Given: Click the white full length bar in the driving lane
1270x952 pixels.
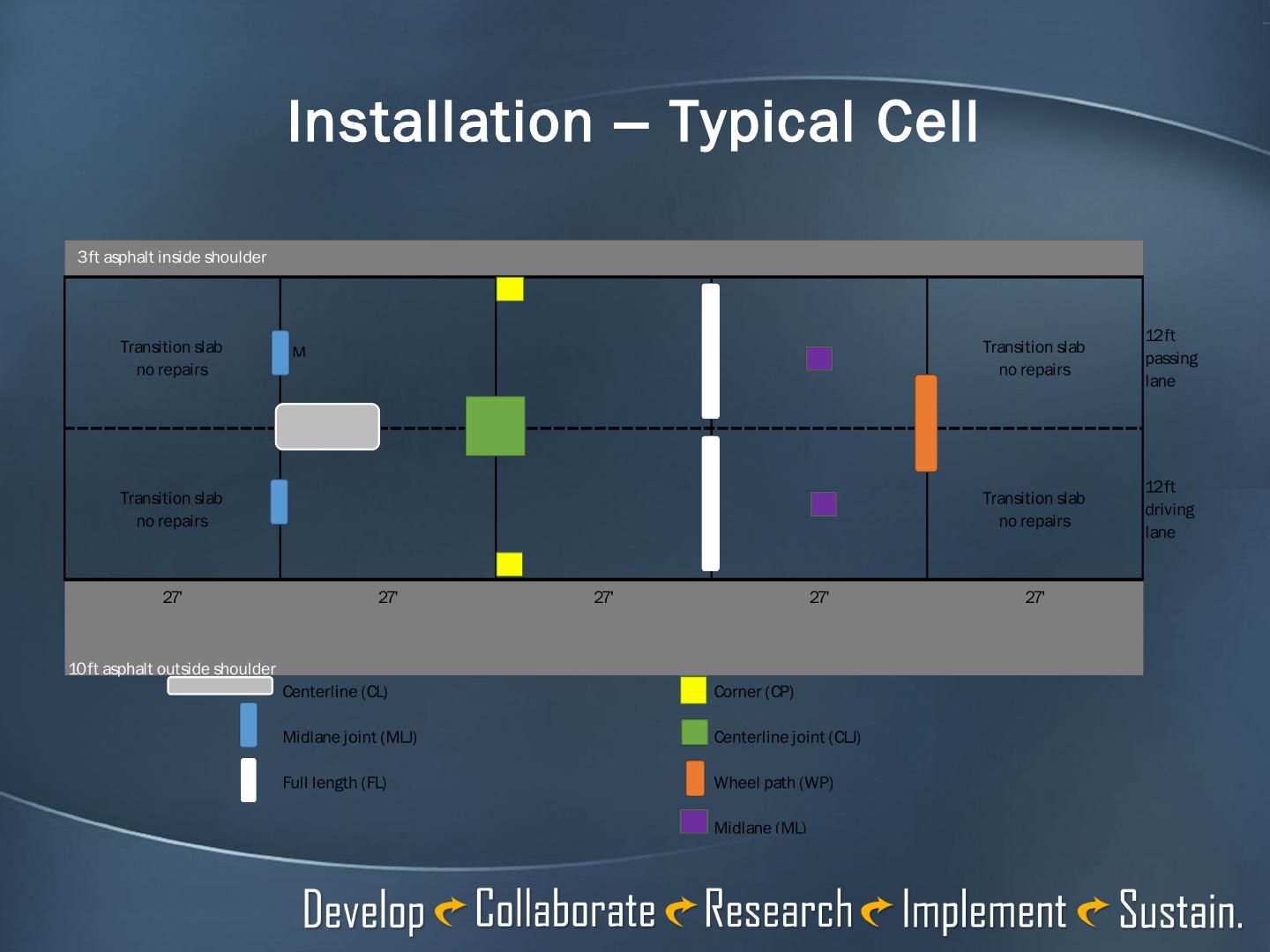Looking at the screenshot, I should click(x=710, y=503).
